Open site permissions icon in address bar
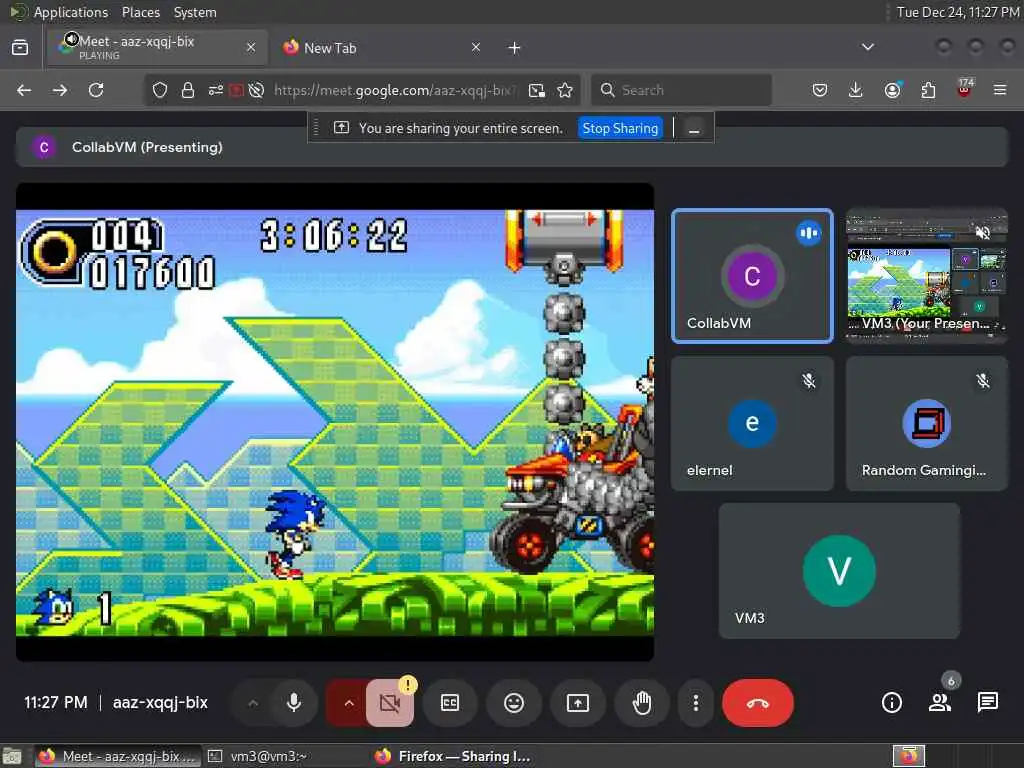 [216, 90]
